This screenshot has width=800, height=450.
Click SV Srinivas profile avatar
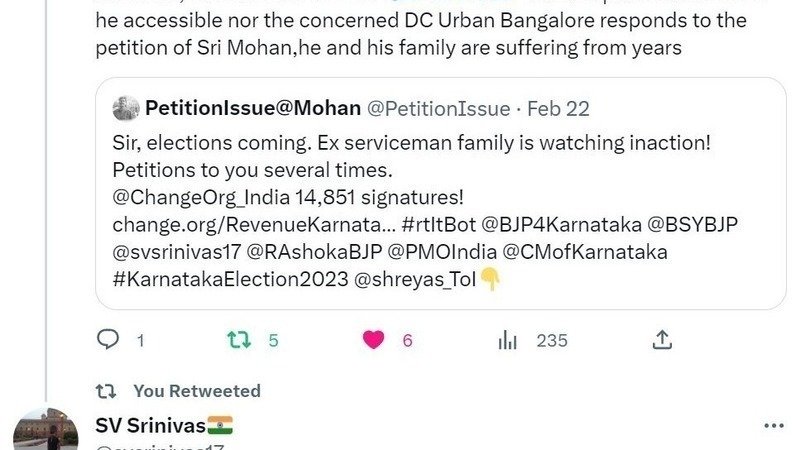[x=45, y=430]
